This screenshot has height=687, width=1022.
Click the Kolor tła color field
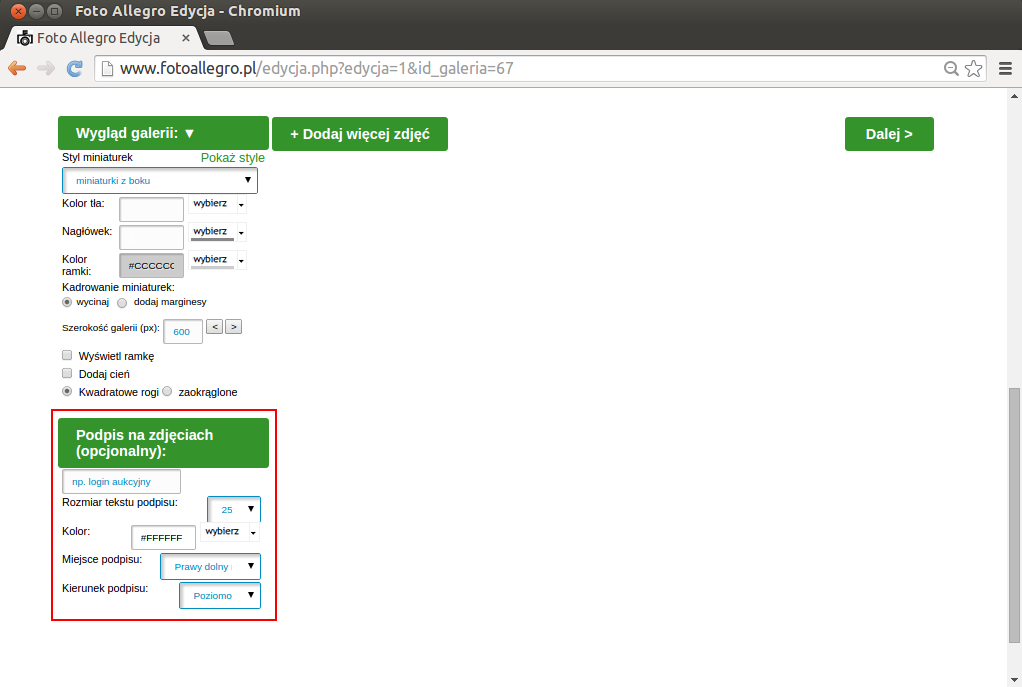point(151,209)
